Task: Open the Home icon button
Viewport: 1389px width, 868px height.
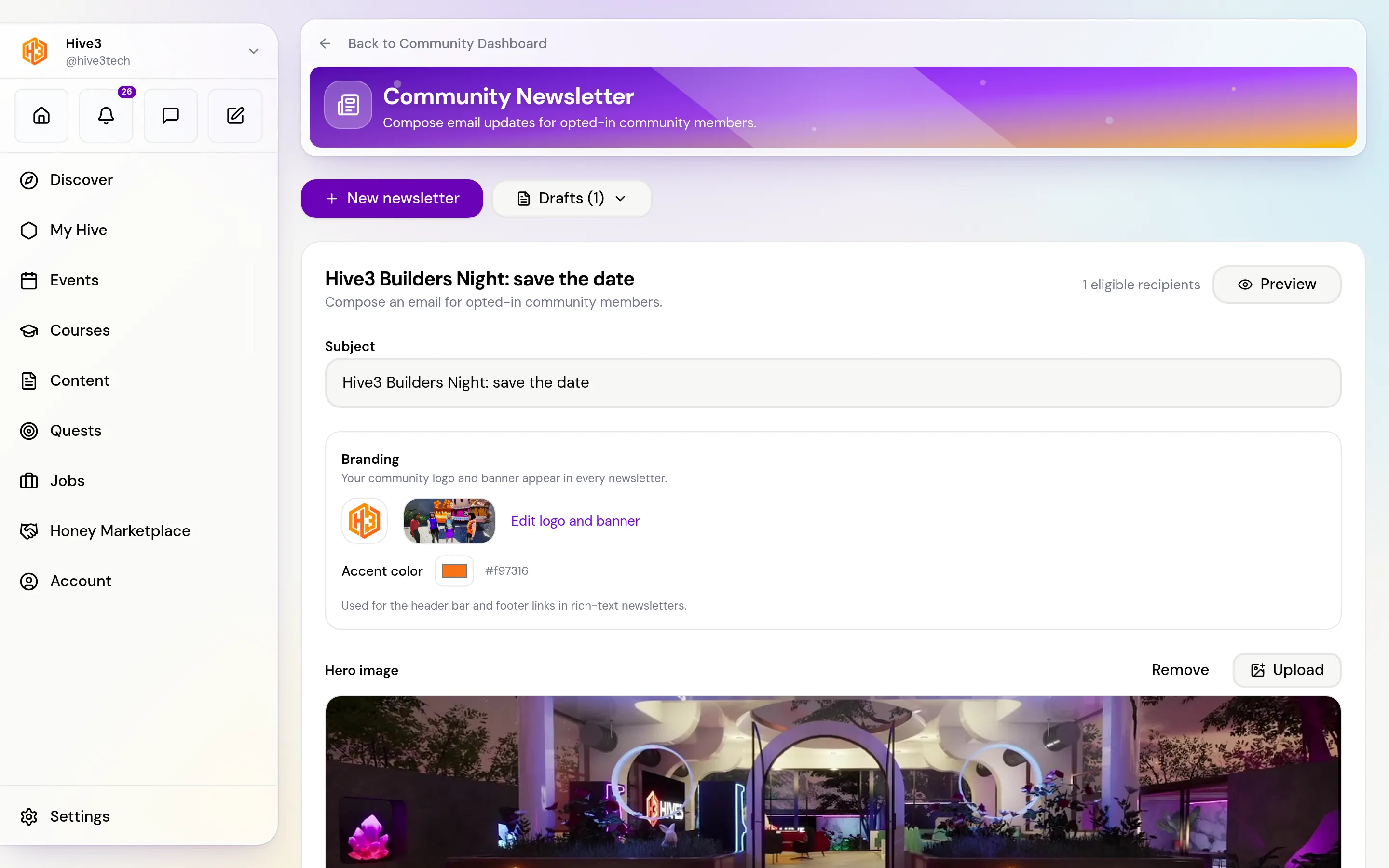Action: (x=41, y=115)
